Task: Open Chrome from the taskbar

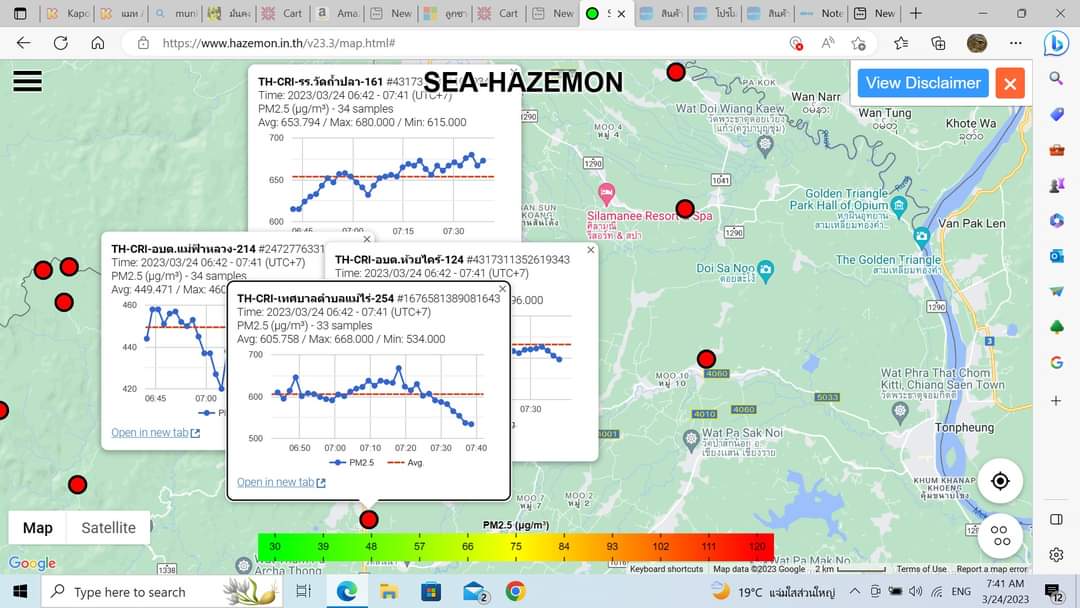Action: pyautogui.click(x=515, y=591)
